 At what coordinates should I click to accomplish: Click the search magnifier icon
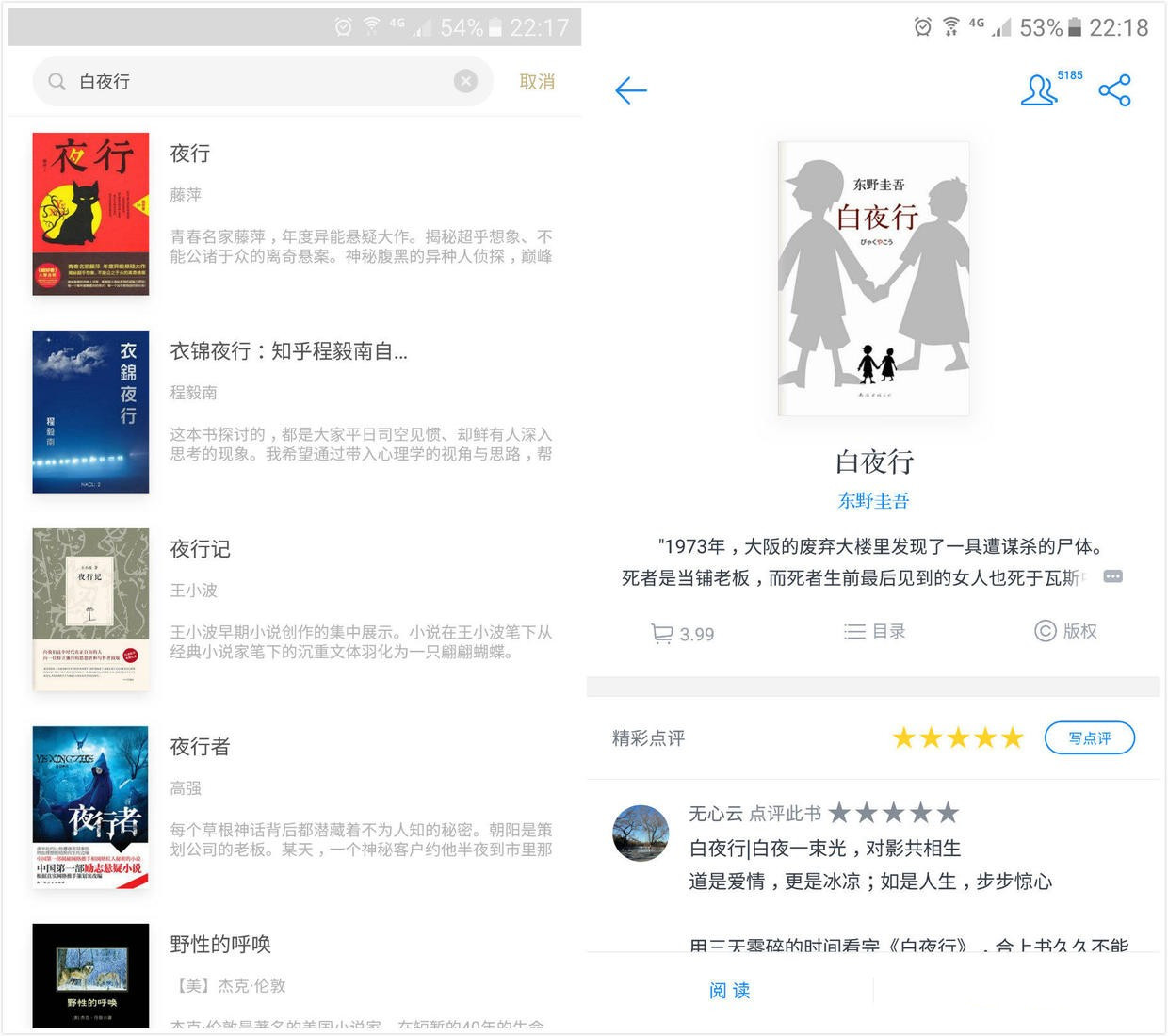coord(57,82)
